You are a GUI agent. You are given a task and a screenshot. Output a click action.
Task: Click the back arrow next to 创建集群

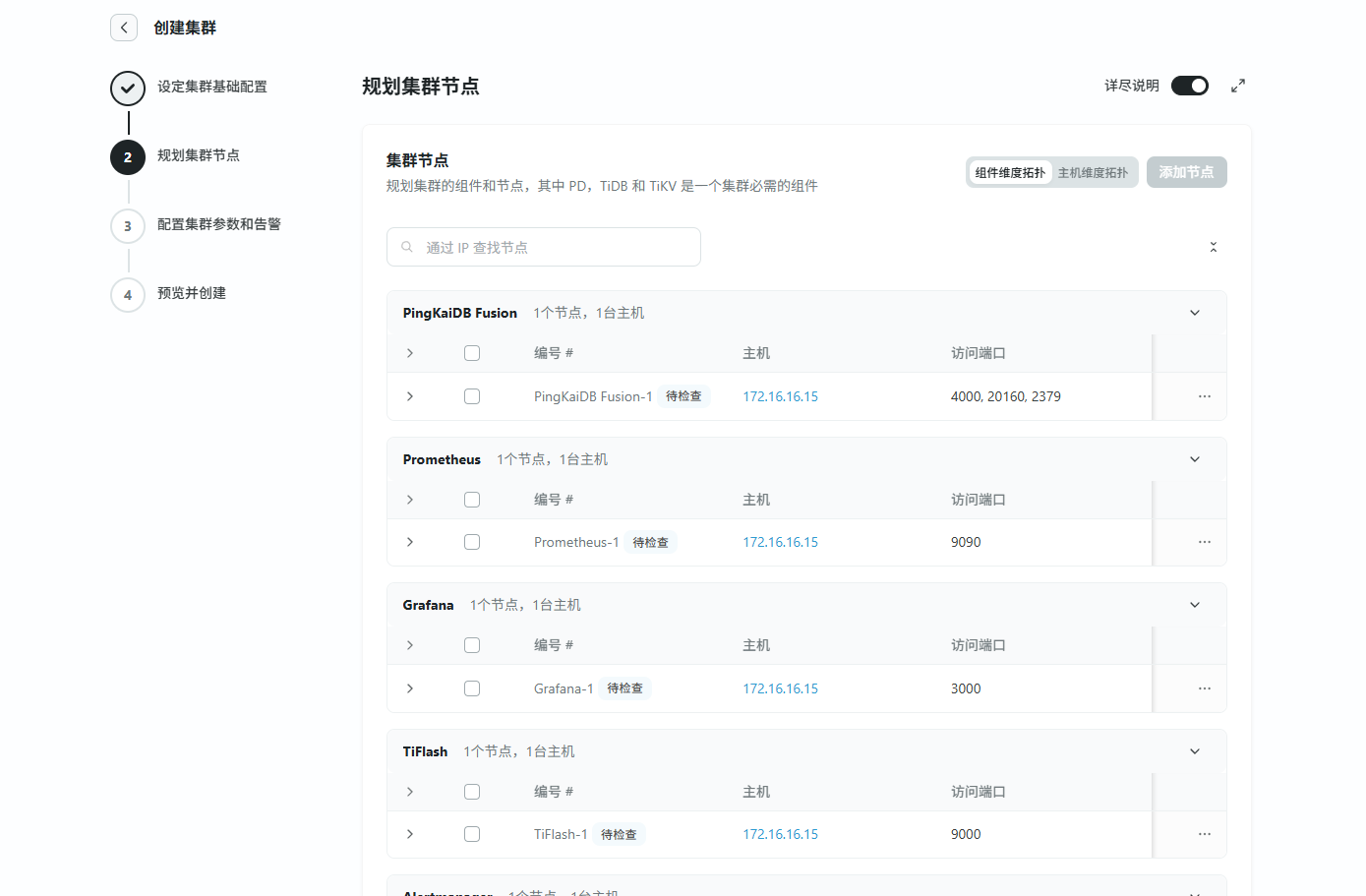click(x=124, y=28)
